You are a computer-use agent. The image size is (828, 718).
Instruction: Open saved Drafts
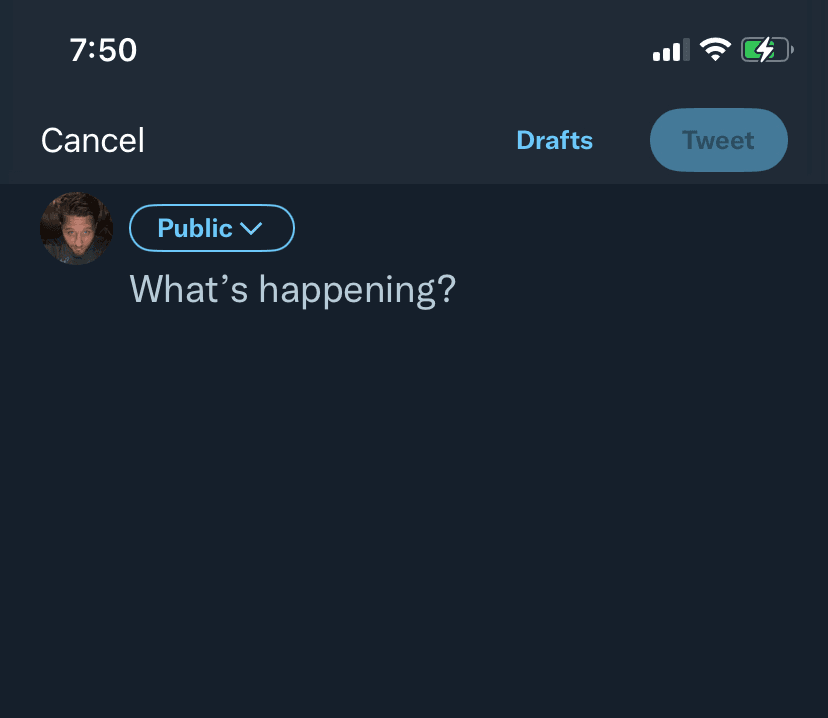click(554, 140)
